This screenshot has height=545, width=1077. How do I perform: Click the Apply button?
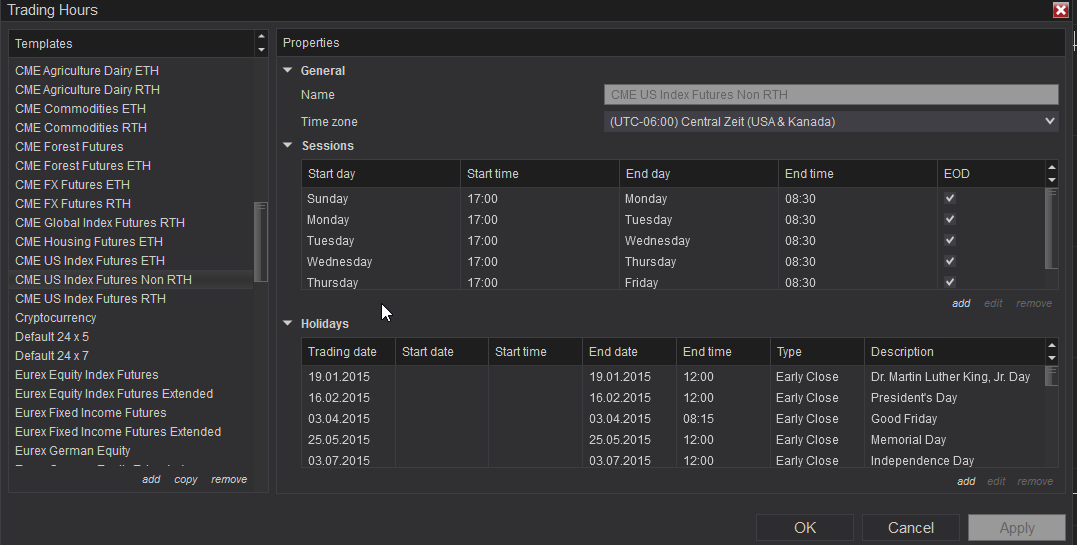coord(1017,527)
